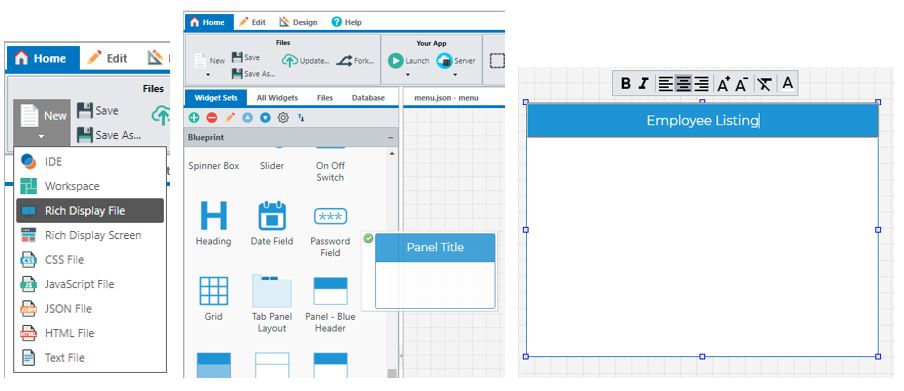Add widget set with green plus icon
The width and height of the screenshot is (904, 391).
pyautogui.click(x=194, y=118)
